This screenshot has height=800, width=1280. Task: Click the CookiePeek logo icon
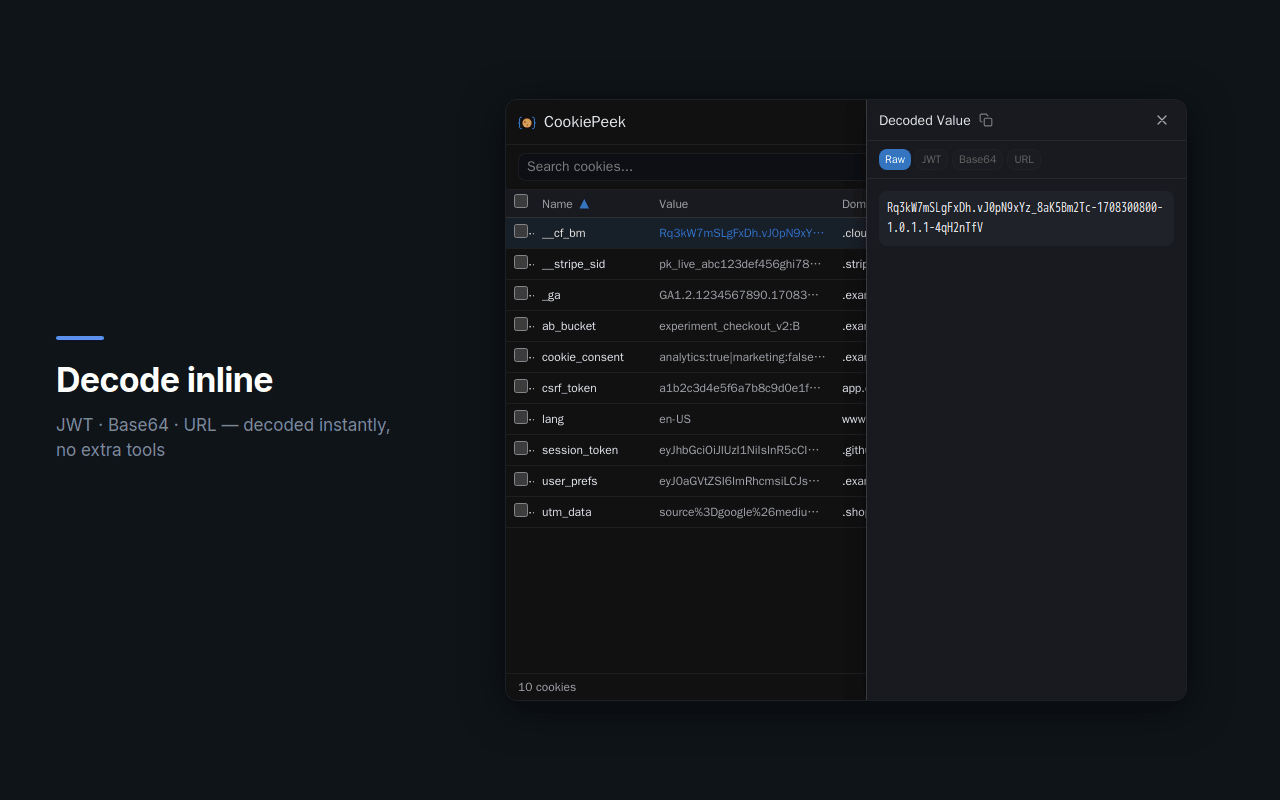coord(527,122)
